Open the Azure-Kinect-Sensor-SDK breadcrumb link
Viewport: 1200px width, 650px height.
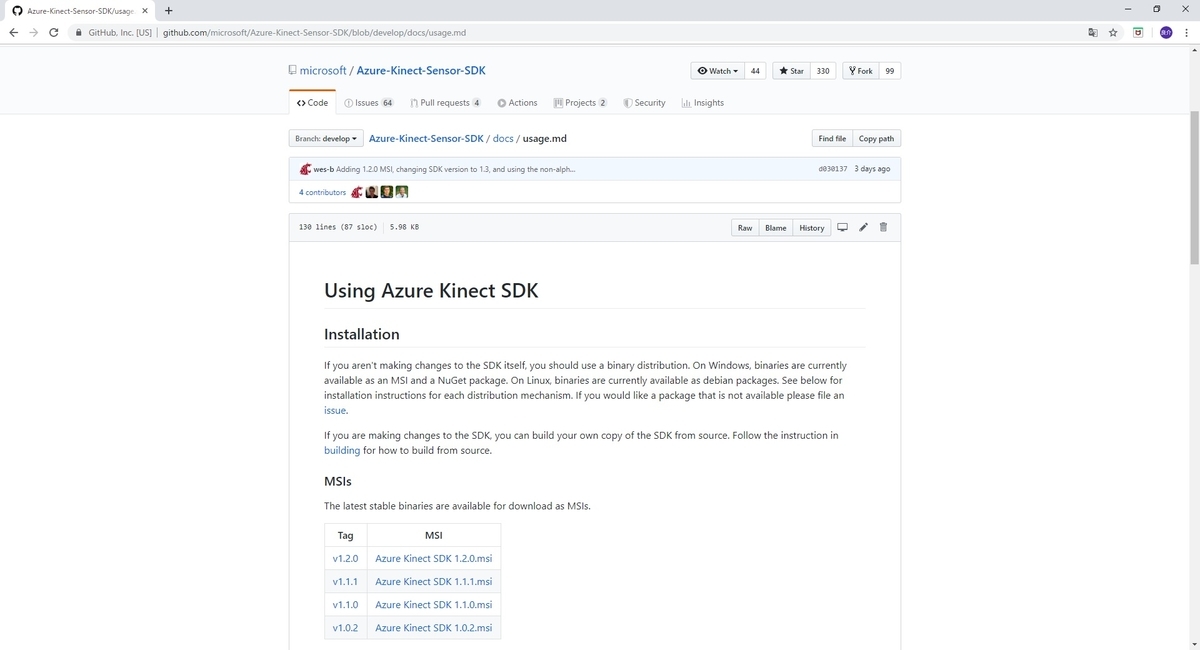(426, 139)
